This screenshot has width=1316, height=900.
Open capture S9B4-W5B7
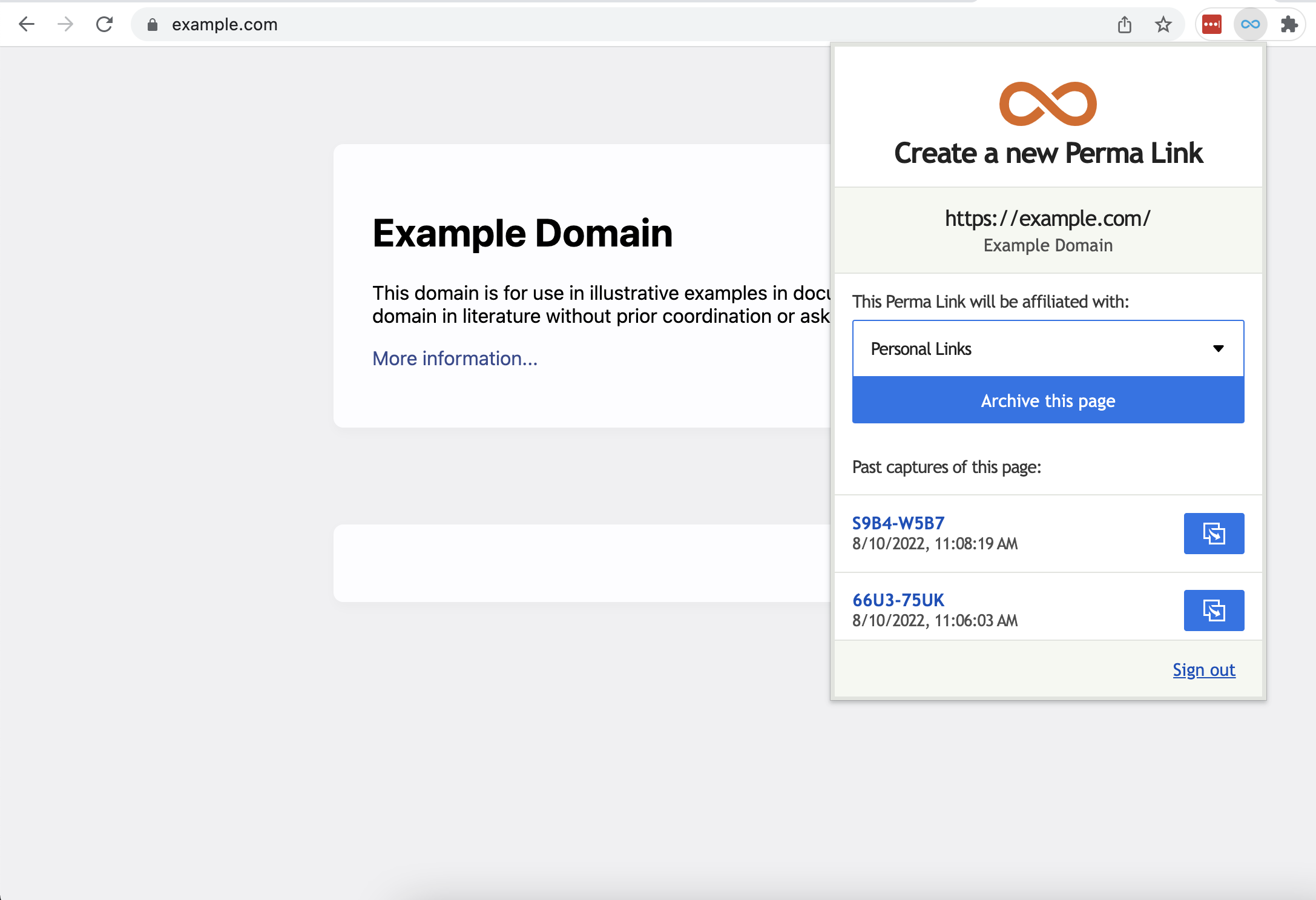tap(898, 522)
